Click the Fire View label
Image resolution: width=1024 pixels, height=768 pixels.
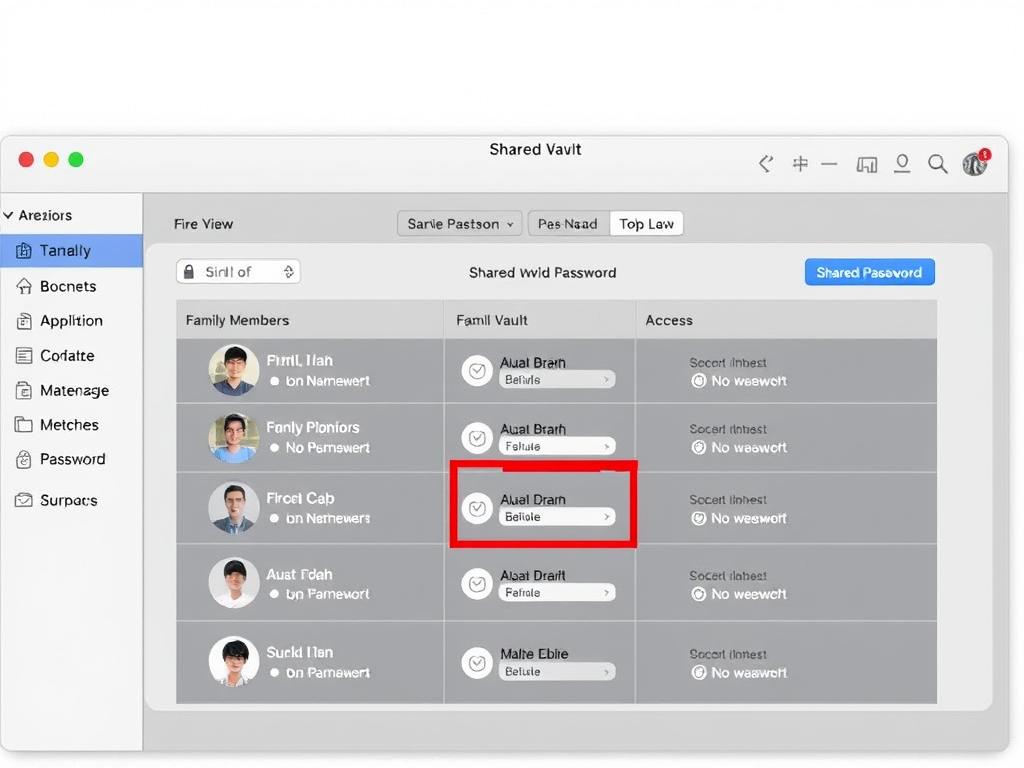(x=203, y=224)
